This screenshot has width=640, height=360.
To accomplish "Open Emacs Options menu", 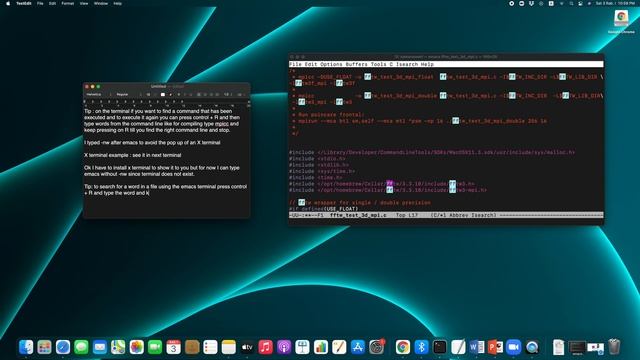I will tap(331, 64).
